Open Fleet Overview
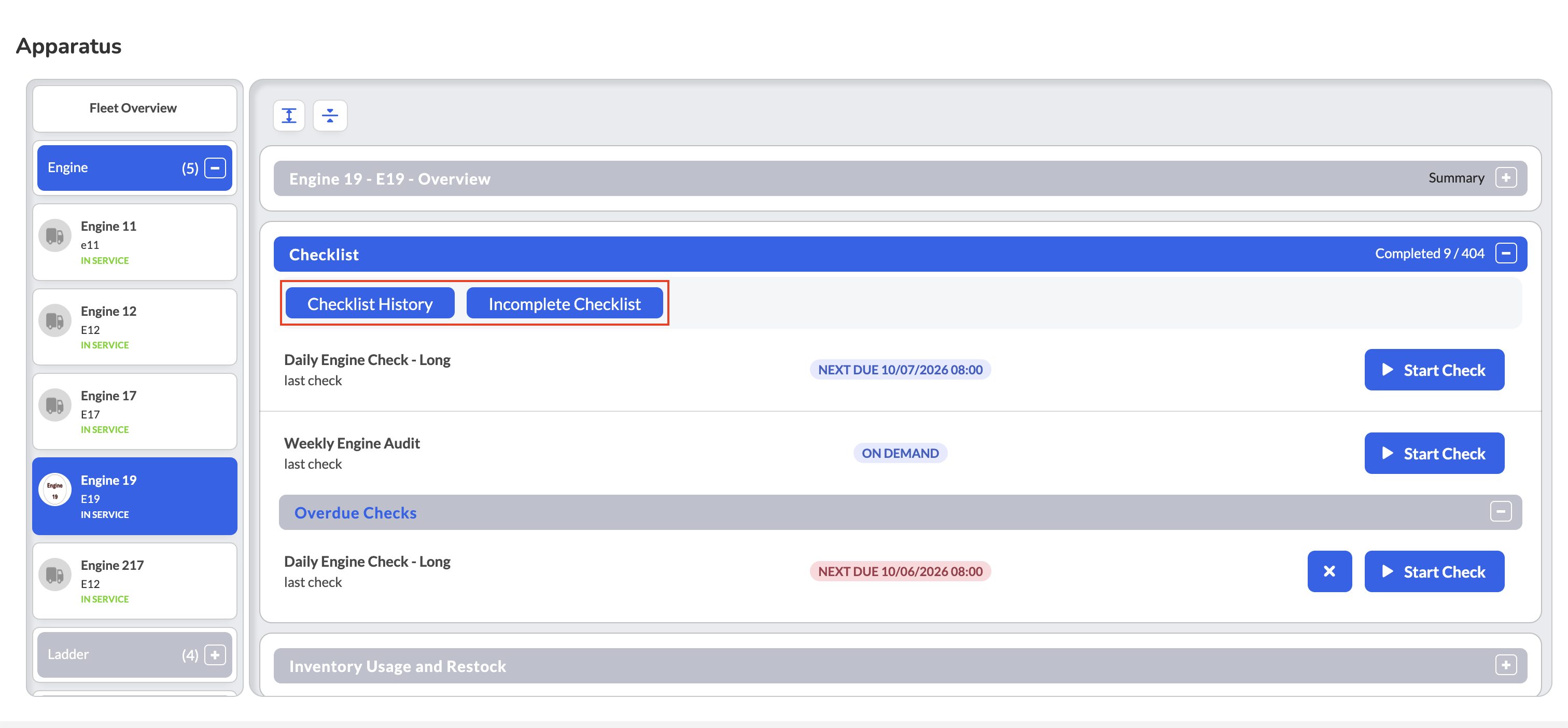 click(134, 108)
